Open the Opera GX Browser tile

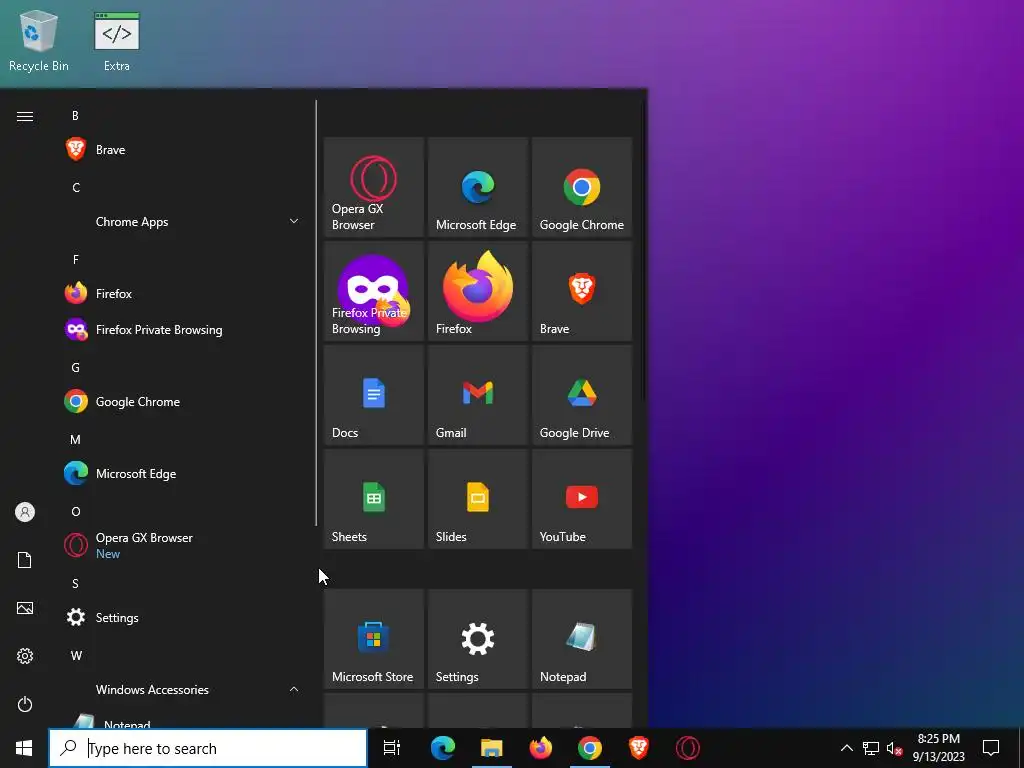[x=374, y=187]
